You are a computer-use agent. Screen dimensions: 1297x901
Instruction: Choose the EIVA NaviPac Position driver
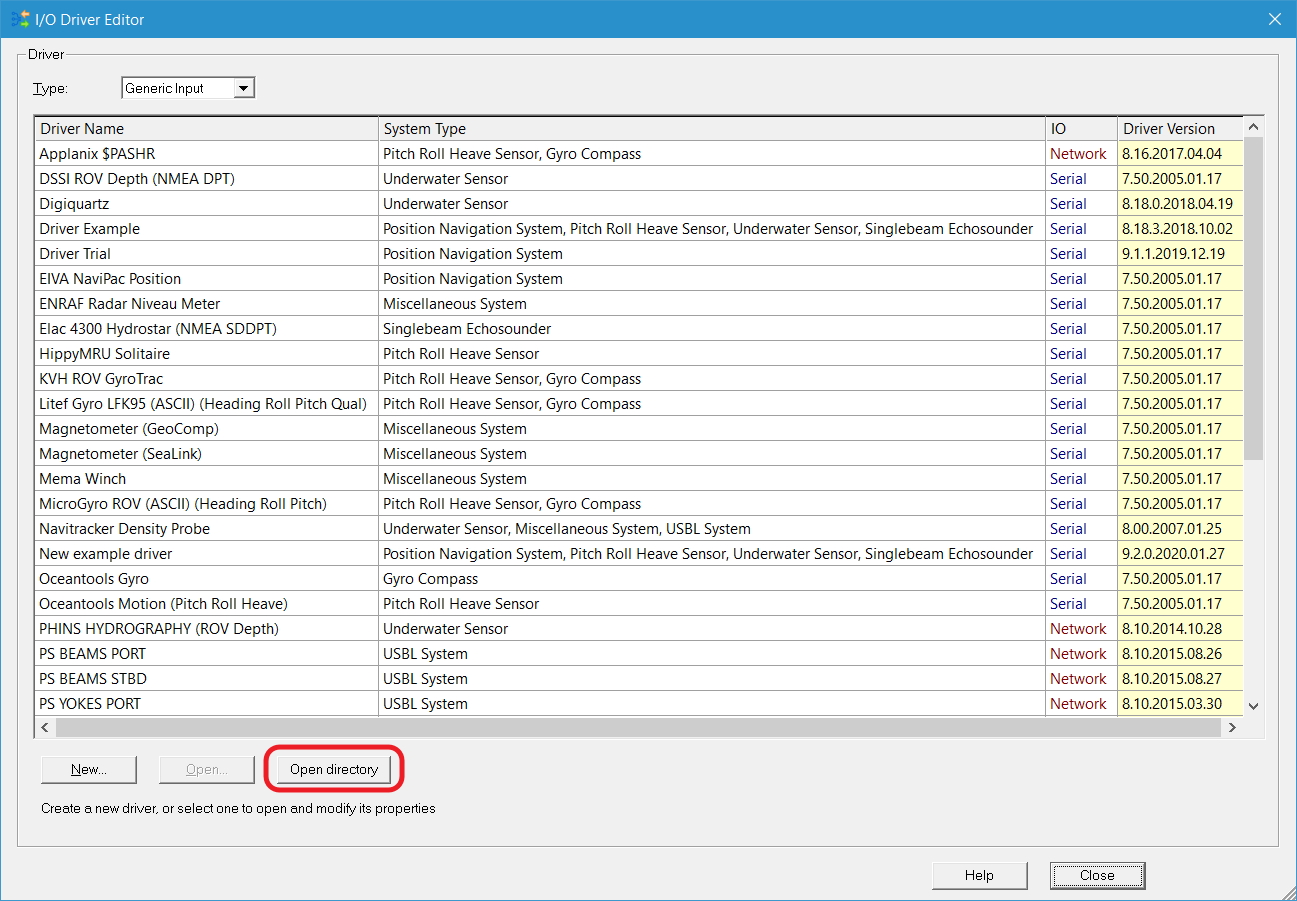pos(110,279)
